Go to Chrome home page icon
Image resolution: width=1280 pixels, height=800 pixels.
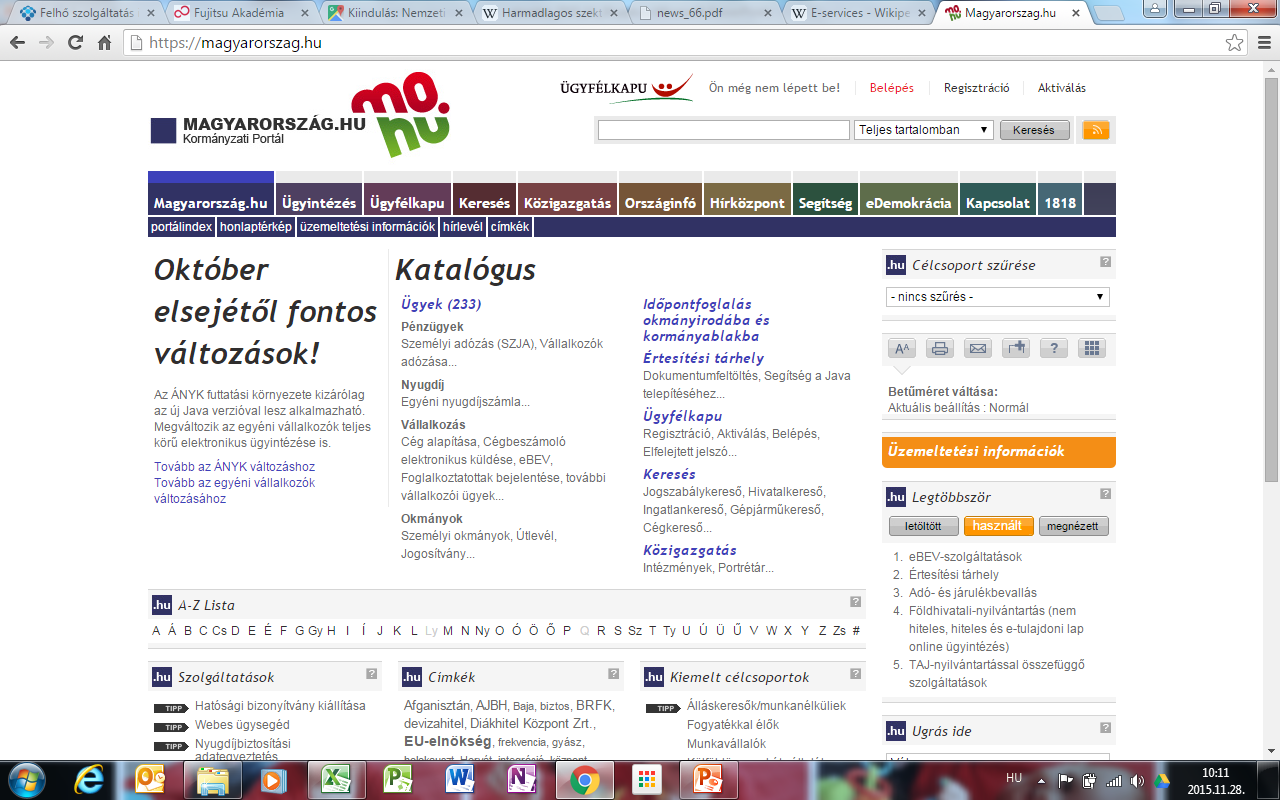[x=105, y=43]
